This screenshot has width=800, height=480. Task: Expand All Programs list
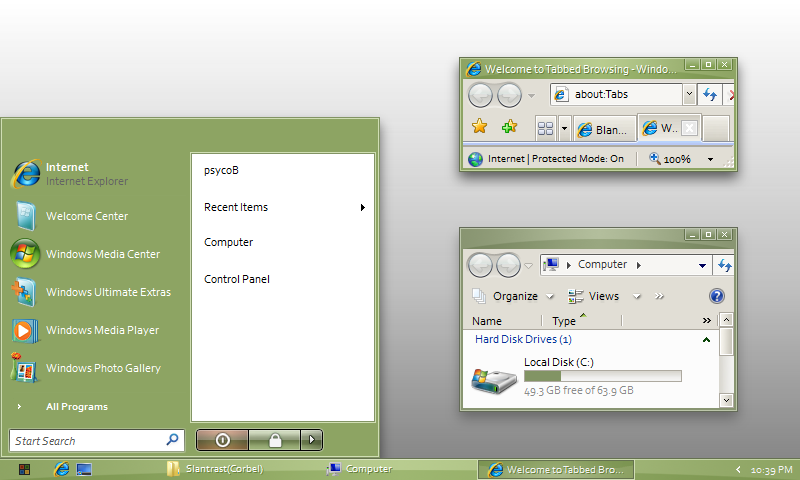(77, 407)
